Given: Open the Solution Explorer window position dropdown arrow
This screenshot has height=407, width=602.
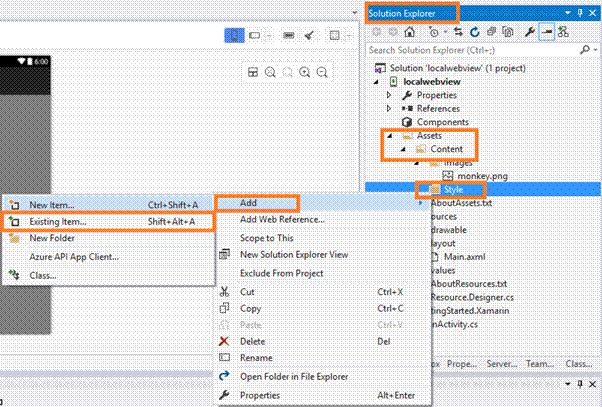Looking at the screenshot, I should (x=567, y=13).
